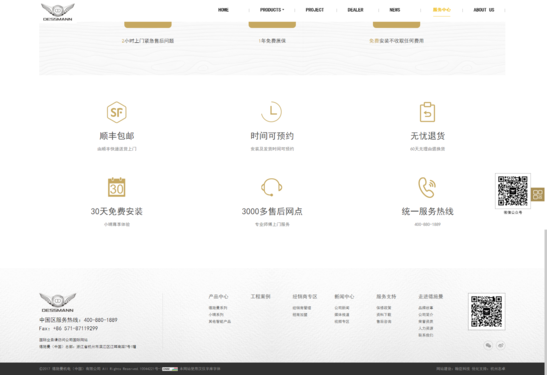
Task: Open the 服务支持 footer link
Action: pyautogui.click(x=386, y=297)
